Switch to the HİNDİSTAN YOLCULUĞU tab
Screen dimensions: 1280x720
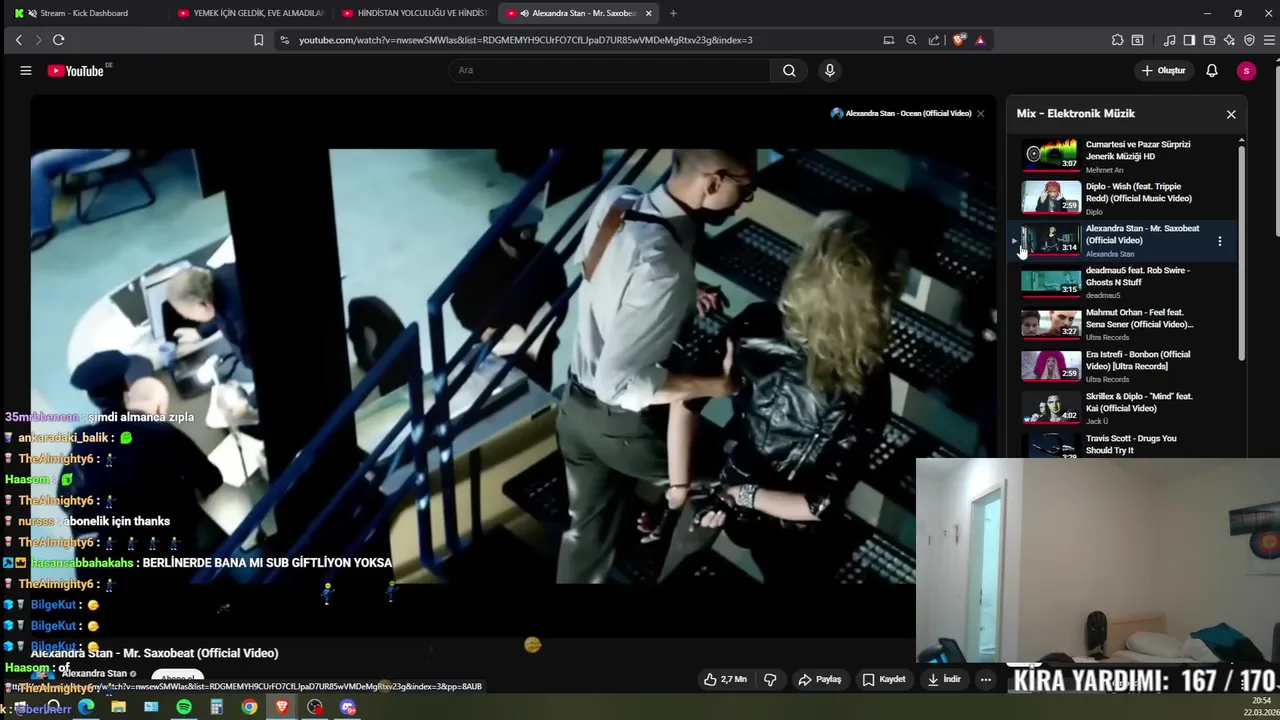tap(414, 13)
